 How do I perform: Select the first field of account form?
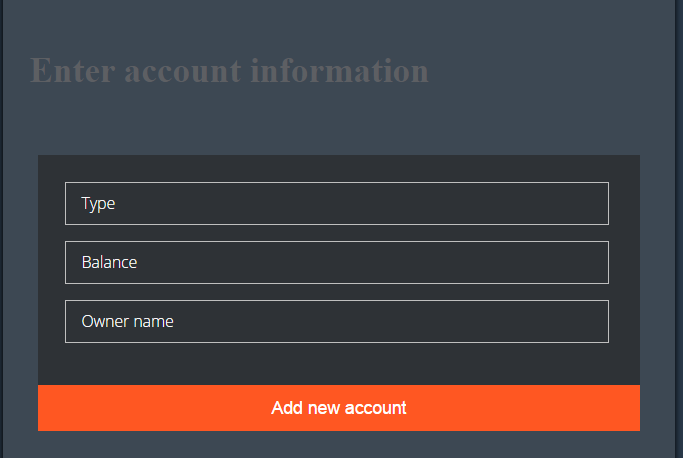click(x=336, y=203)
